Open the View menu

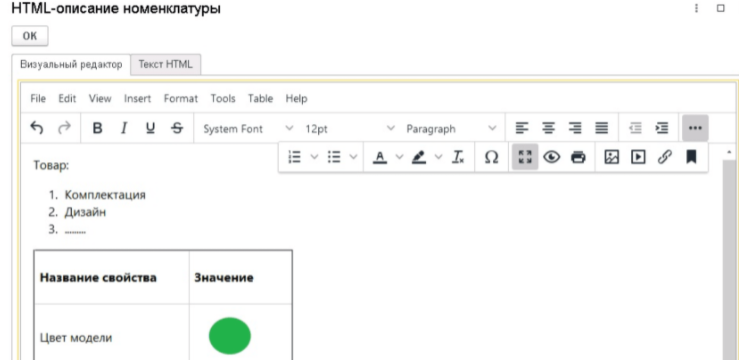click(100, 98)
